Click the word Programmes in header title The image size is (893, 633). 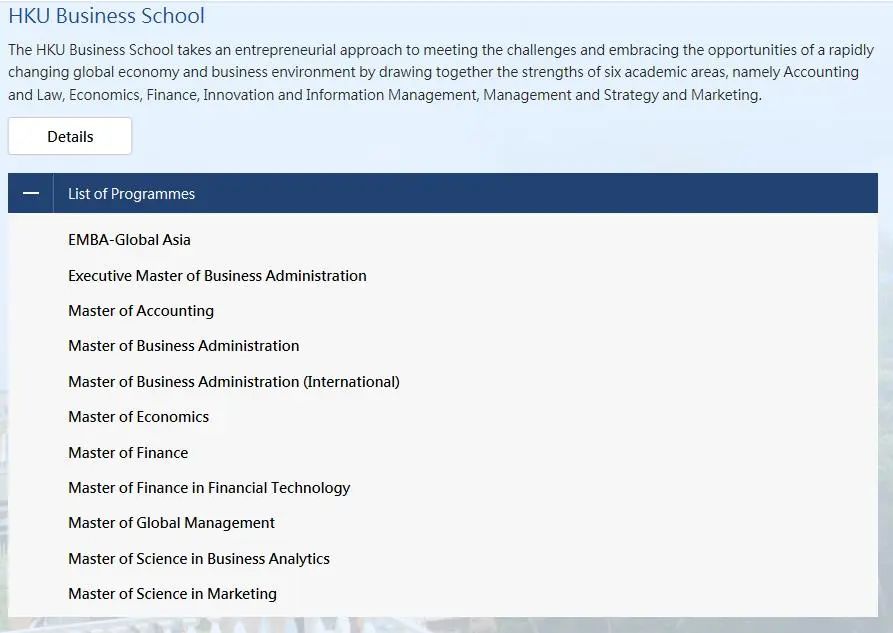(x=153, y=194)
